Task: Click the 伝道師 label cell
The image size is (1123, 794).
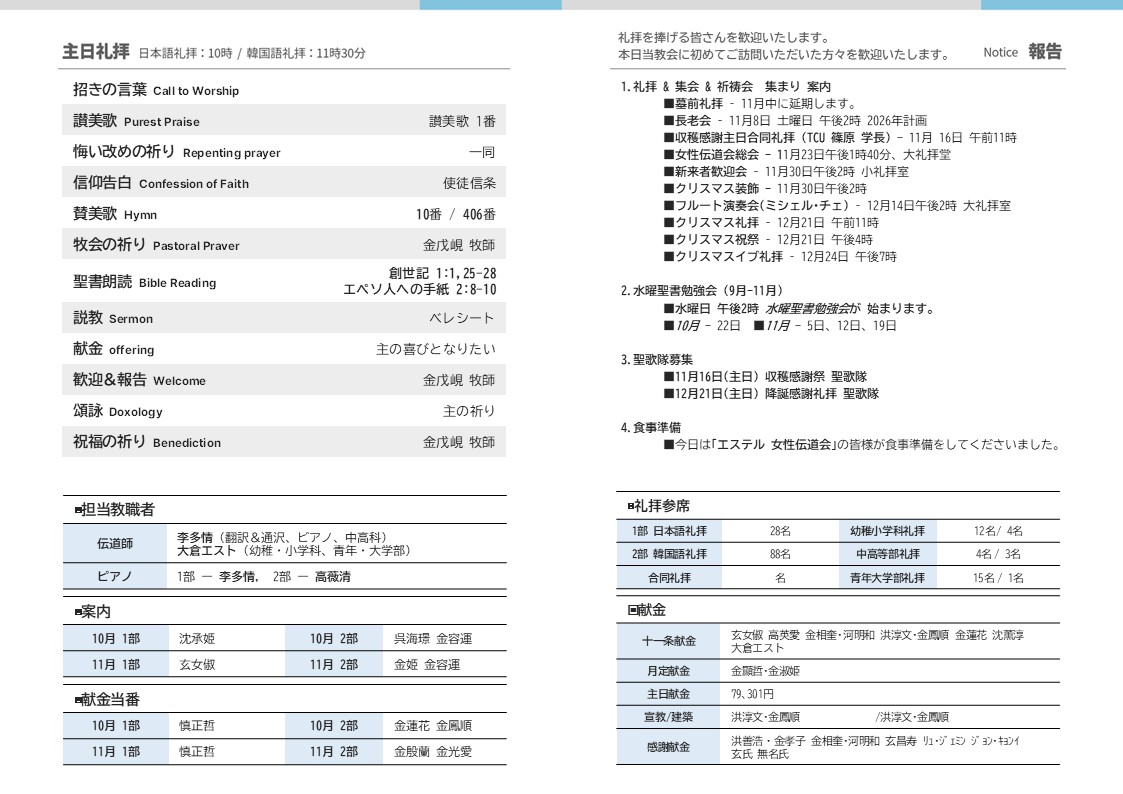Action: pyautogui.click(x=114, y=544)
